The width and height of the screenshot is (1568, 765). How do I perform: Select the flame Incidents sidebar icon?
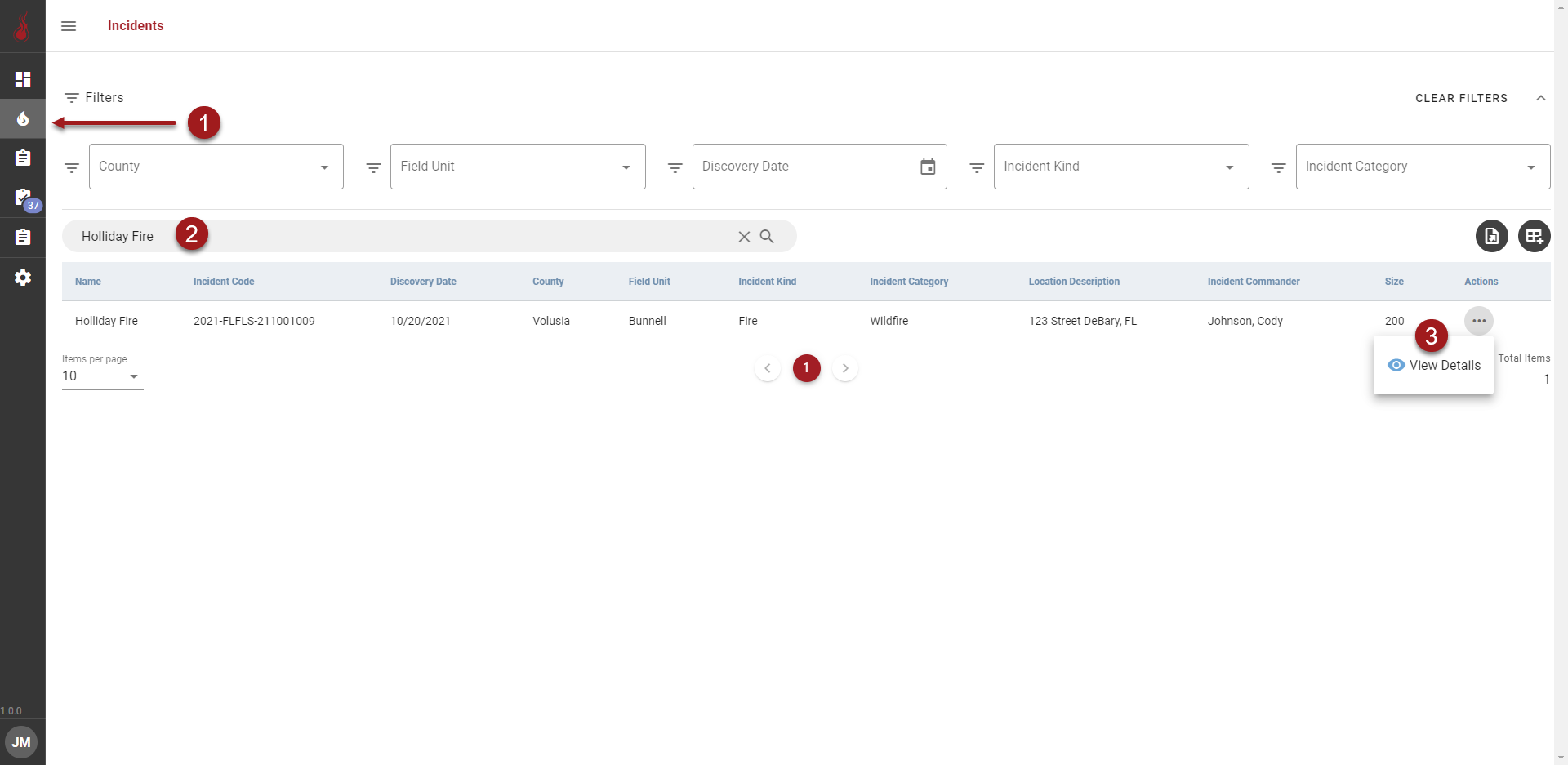point(23,119)
